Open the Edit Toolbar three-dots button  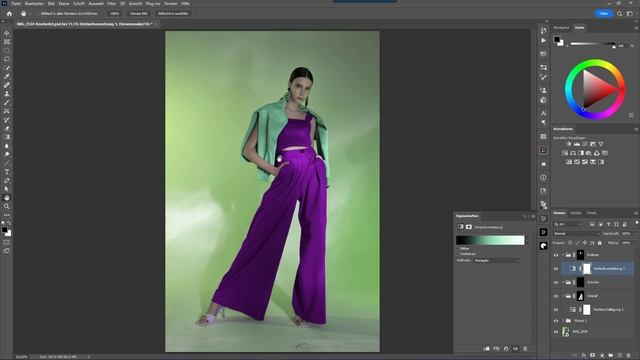coord(7,215)
